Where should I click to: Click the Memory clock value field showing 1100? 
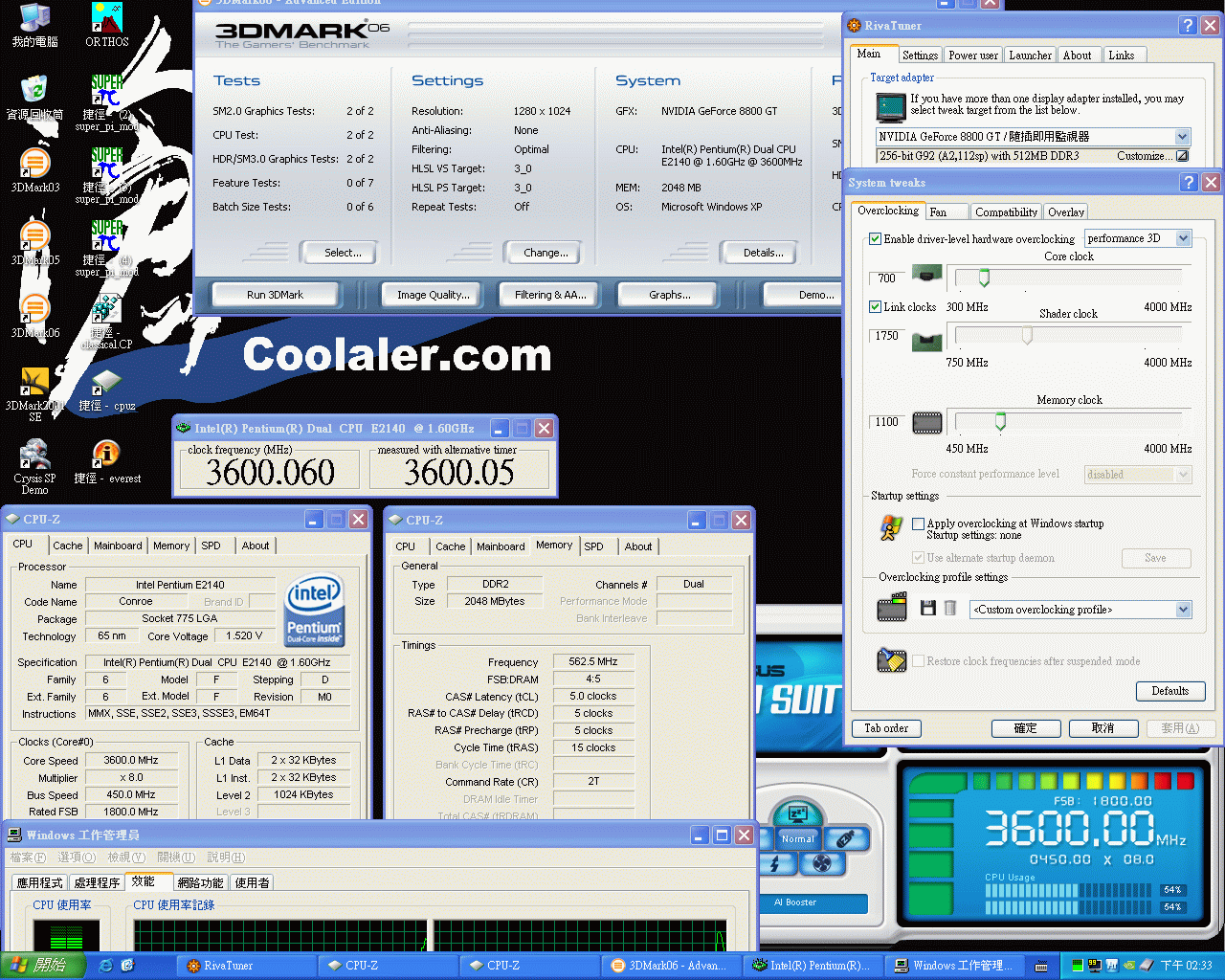[887, 422]
